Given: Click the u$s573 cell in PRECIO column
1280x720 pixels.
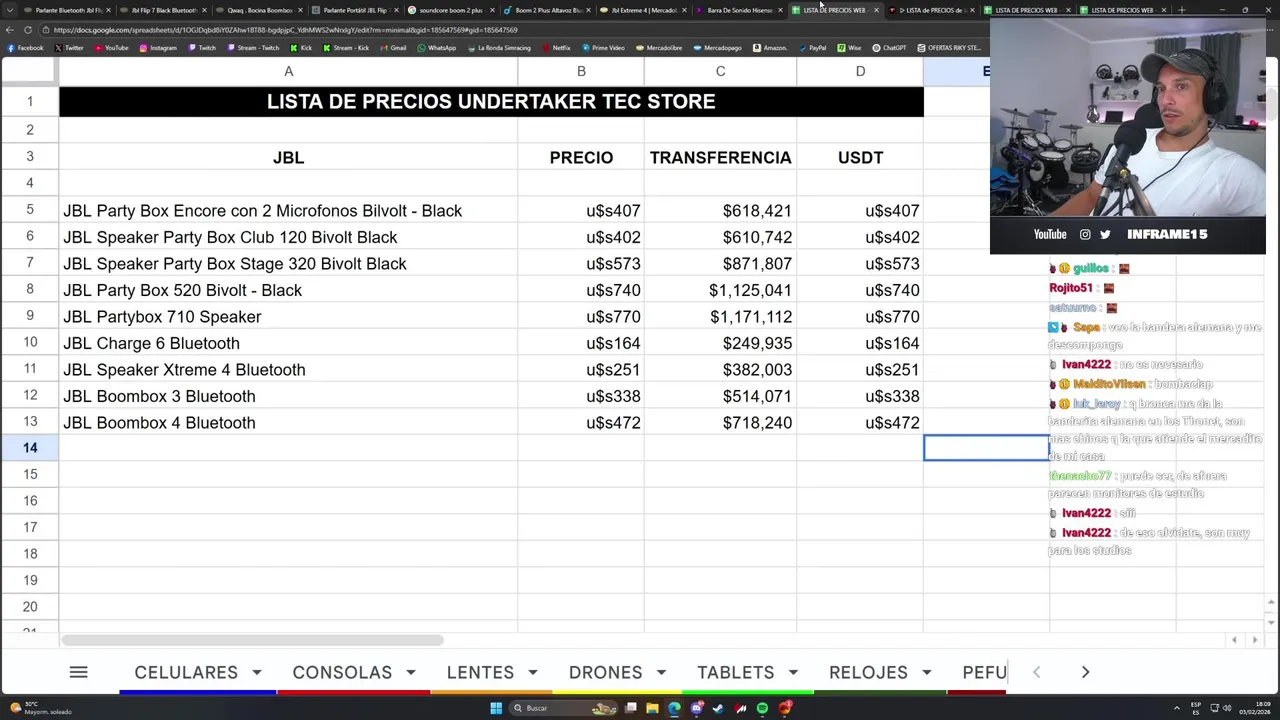Looking at the screenshot, I should pos(581,263).
